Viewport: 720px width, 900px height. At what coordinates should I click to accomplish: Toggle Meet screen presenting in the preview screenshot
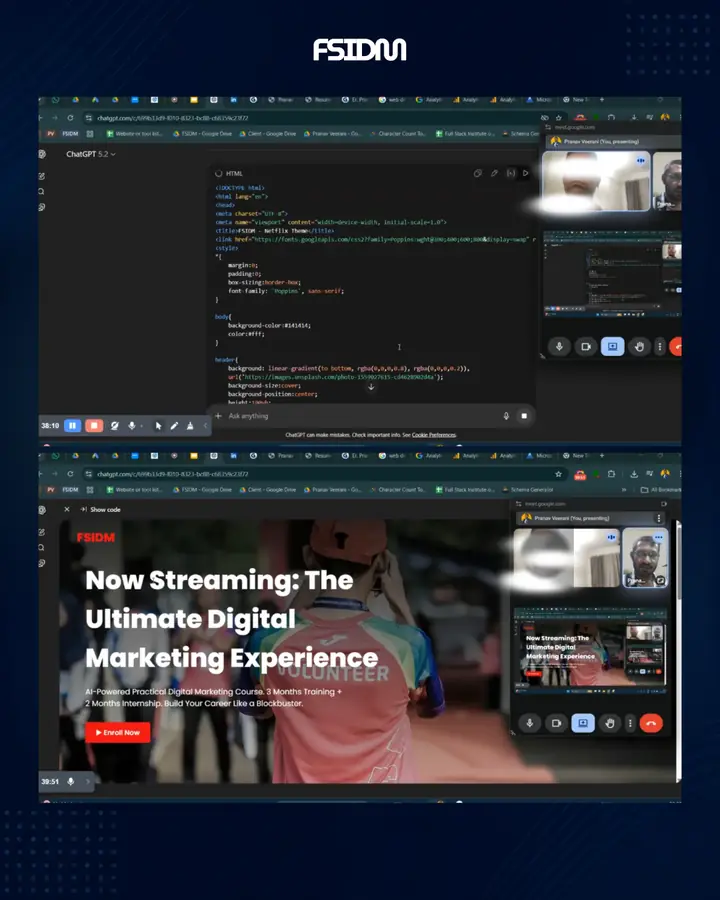click(x=583, y=723)
